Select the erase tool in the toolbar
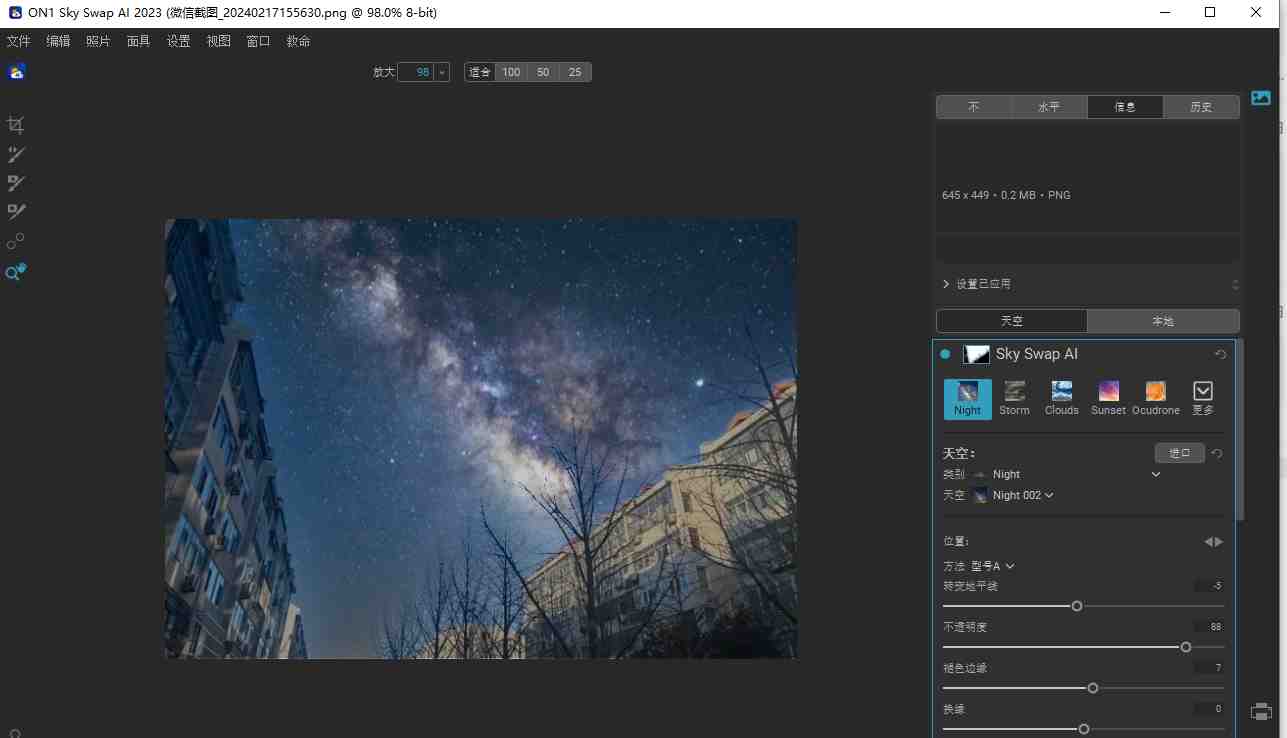The height and width of the screenshot is (738, 1287). click(x=16, y=182)
